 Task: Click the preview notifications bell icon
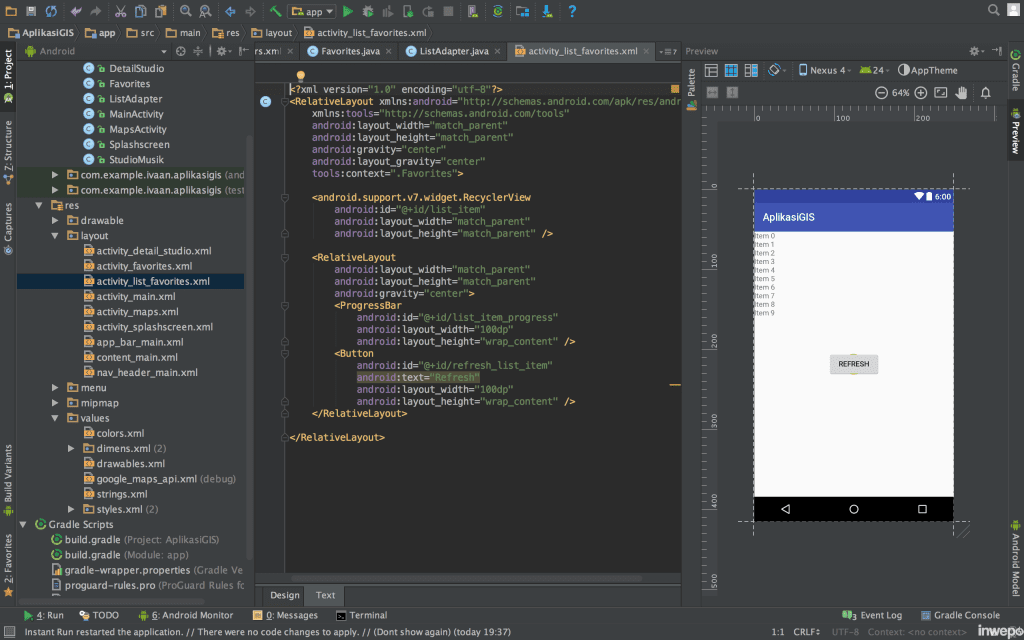(x=986, y=93)
